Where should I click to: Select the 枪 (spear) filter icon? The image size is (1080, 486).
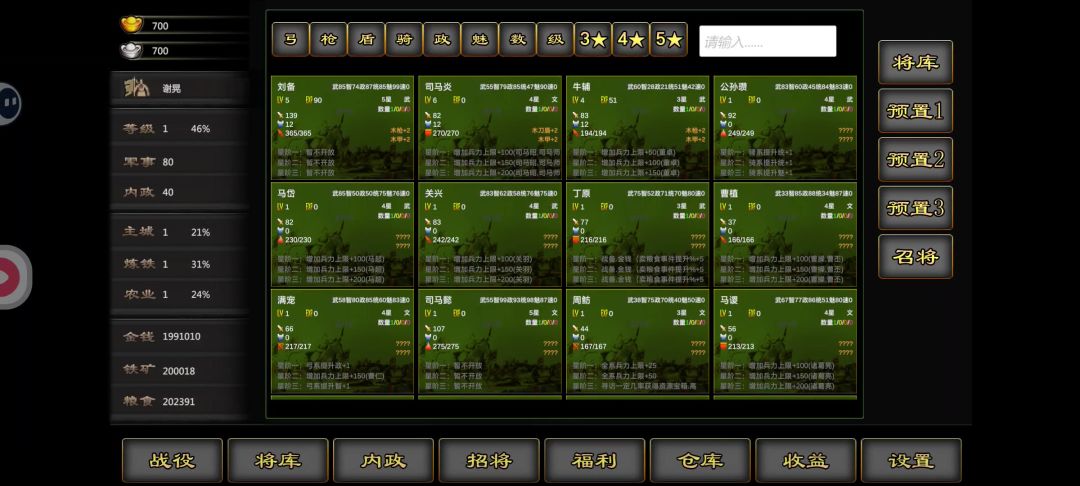(328, 40)
